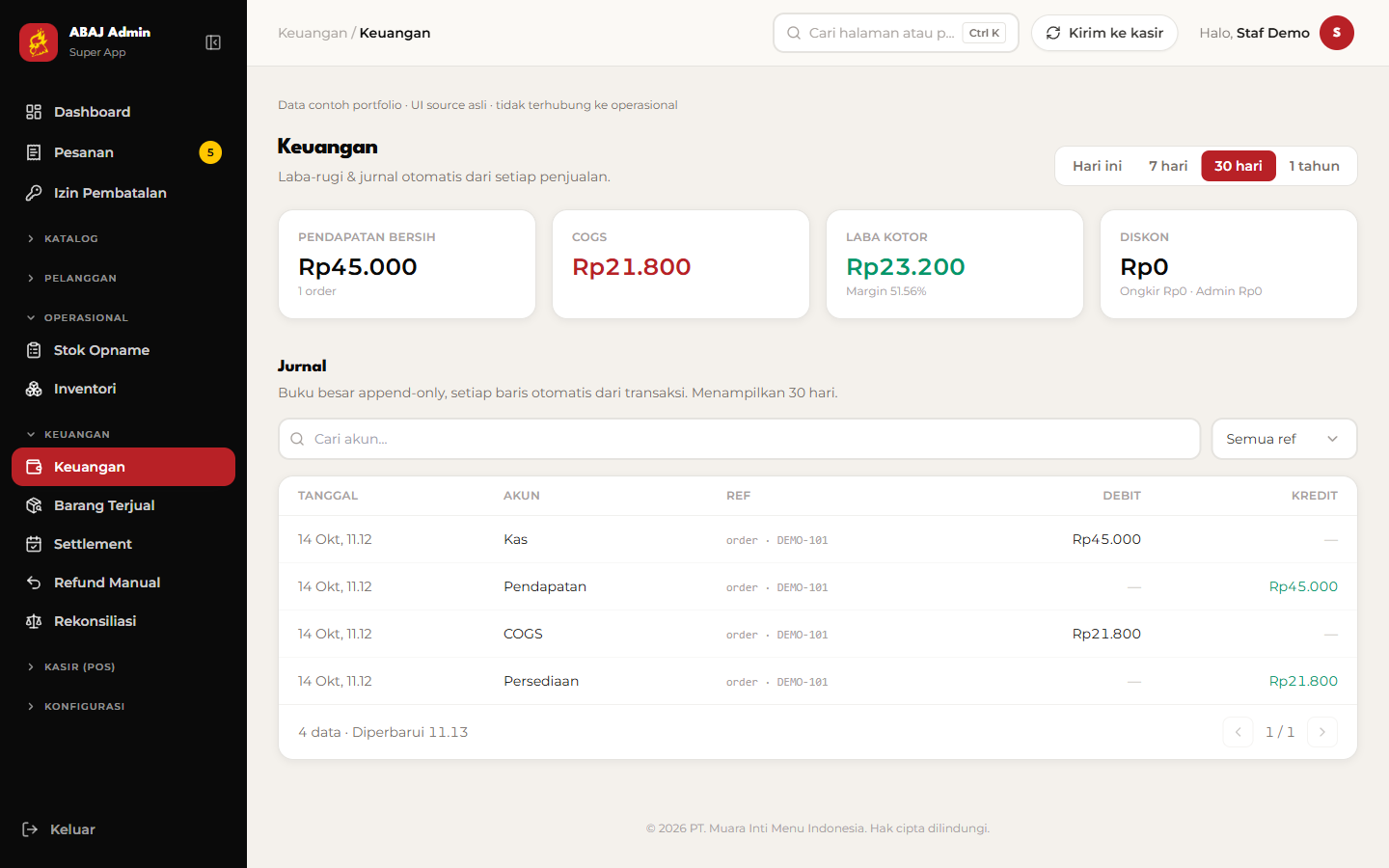Click the Settlement calendar icon
This screenshot has height=868, width=1389.
pyautogui.click(x=34, y=544)
